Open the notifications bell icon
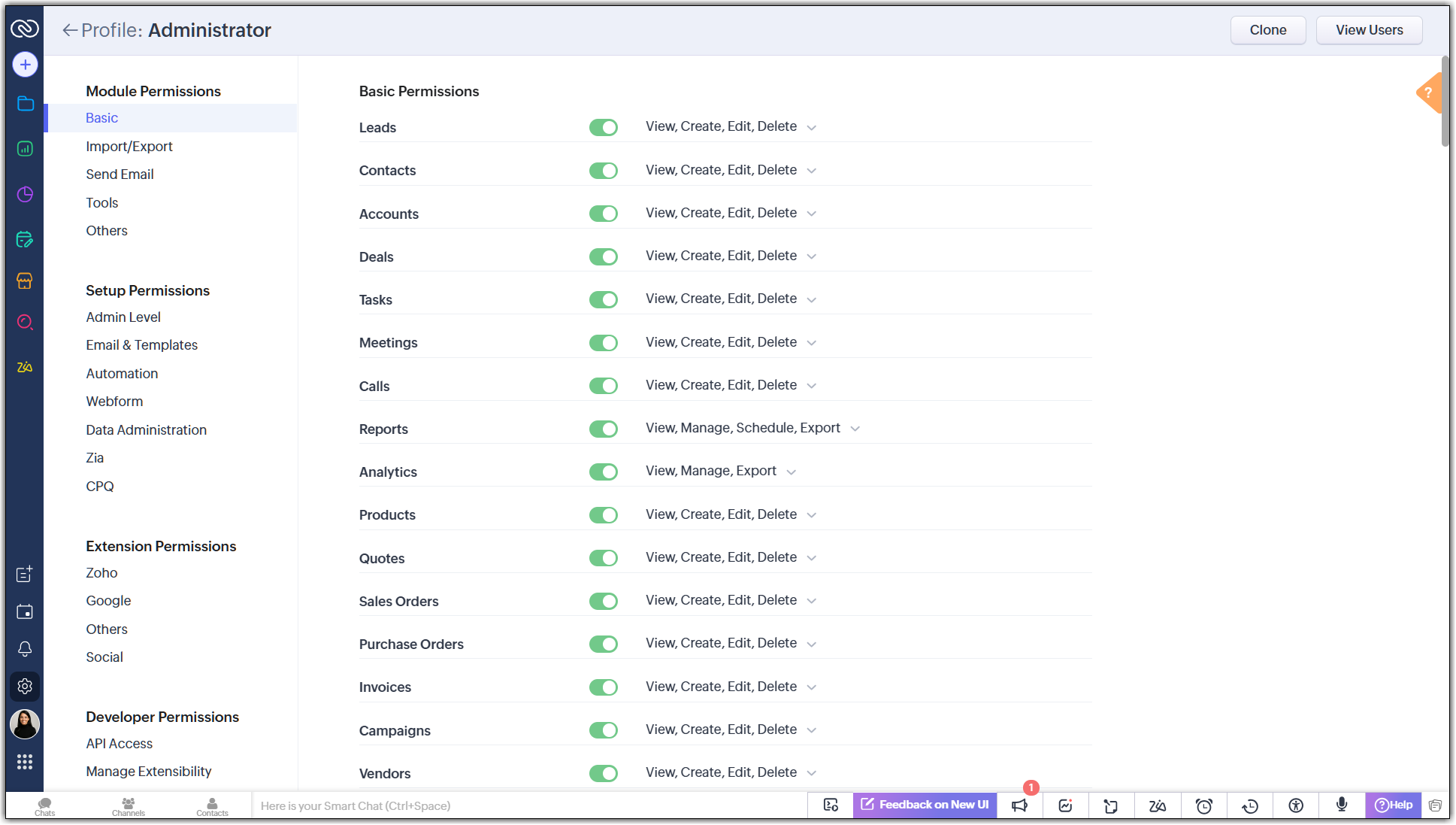 (25, 649)
